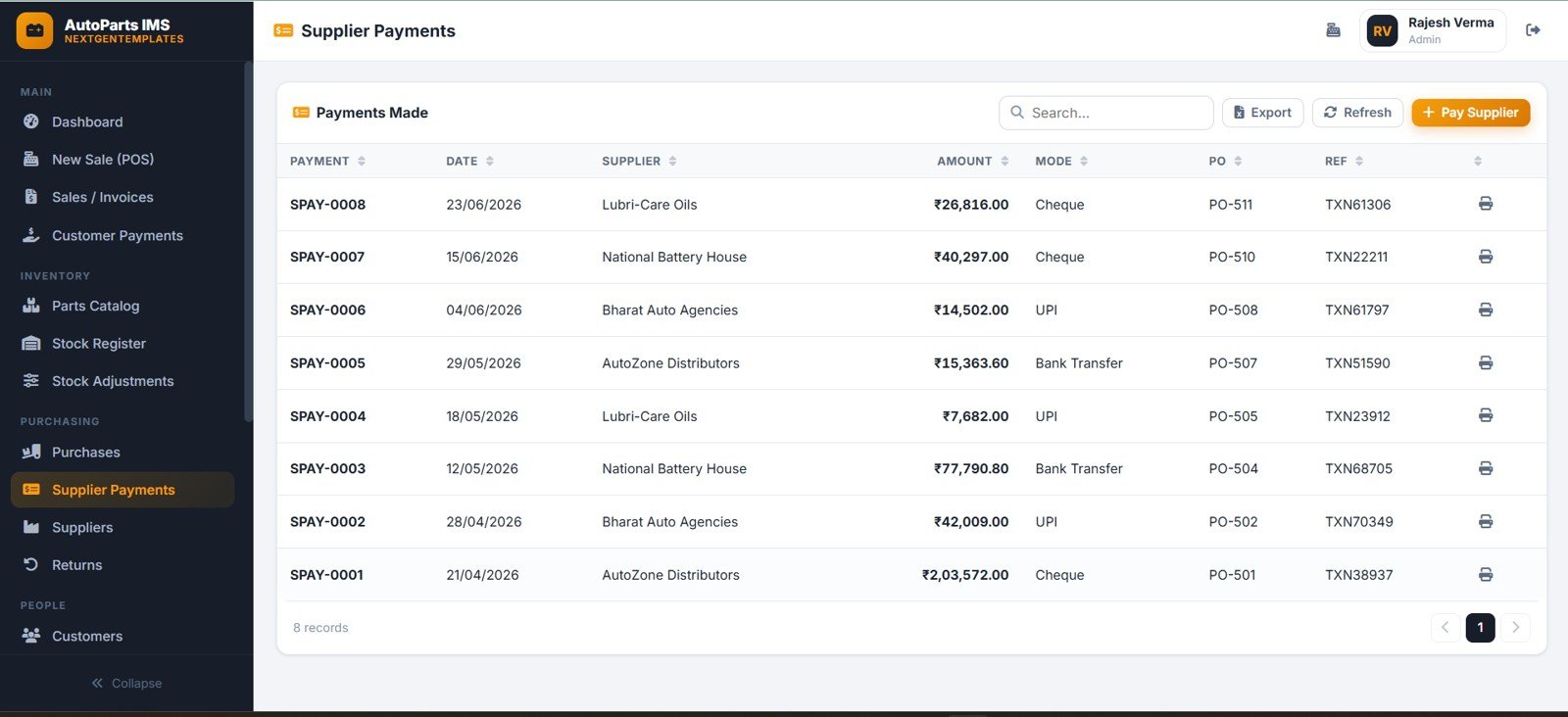
Task: Click National Battery House in SPAY-0007 row
Action: click(674, 257)
